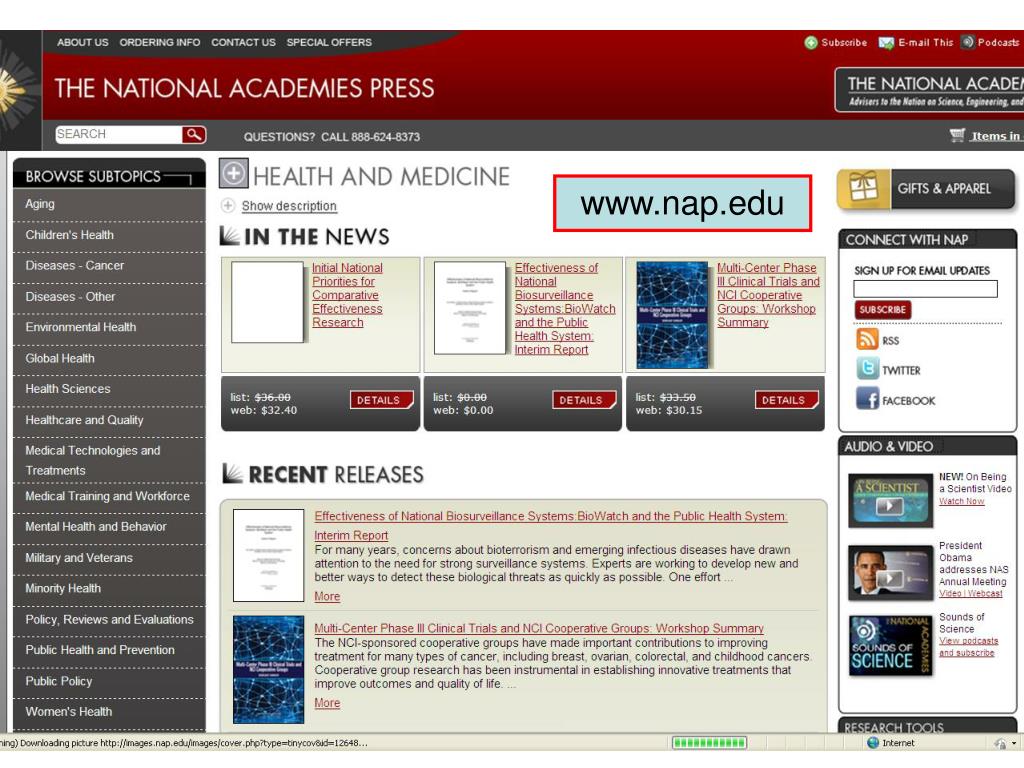
Task: Open the Ordering Info menu item
Action: click(159, 42)
